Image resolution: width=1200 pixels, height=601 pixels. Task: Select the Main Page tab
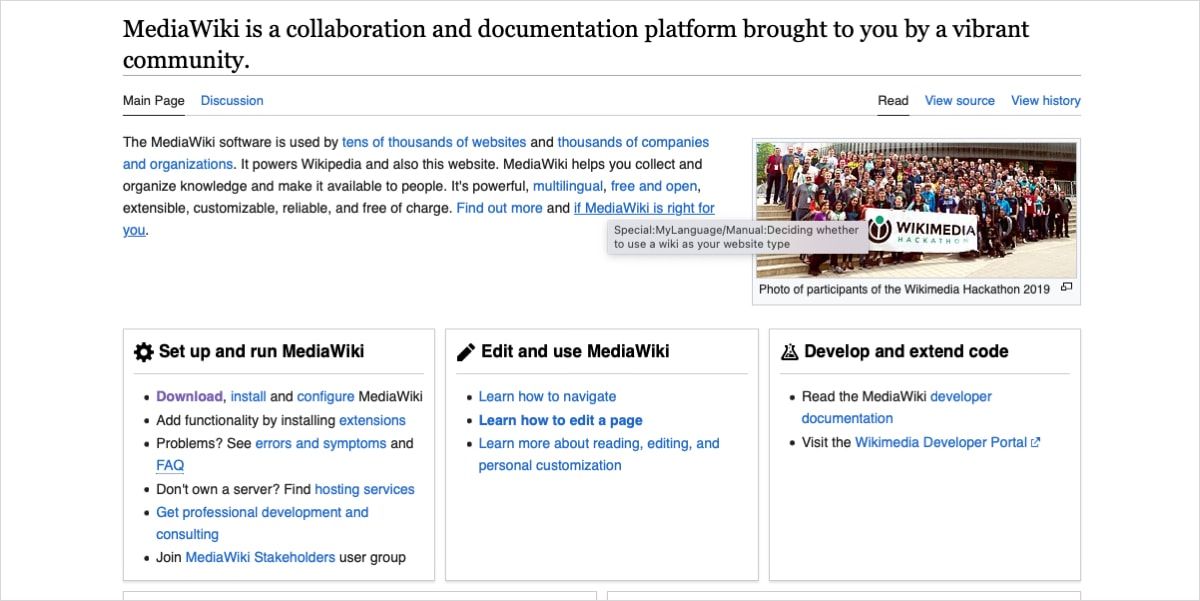click(153, 100)
